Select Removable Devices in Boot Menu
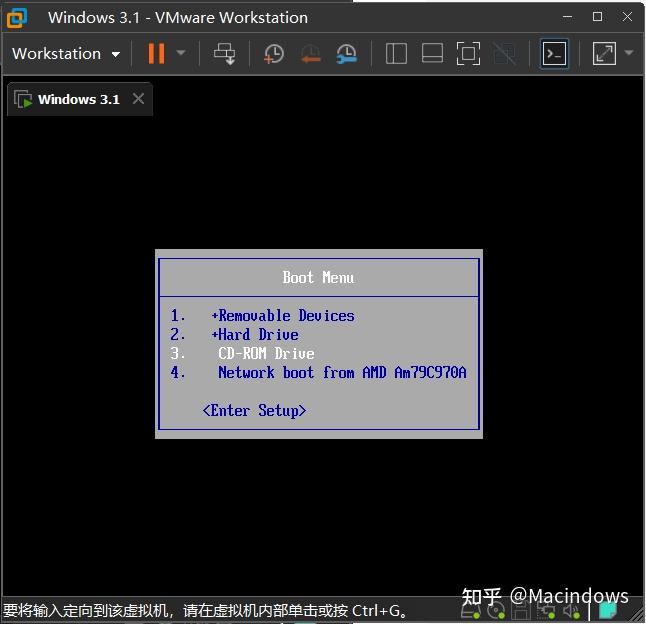This screenshot has height=624, width=646. click(x=283, y=316)
